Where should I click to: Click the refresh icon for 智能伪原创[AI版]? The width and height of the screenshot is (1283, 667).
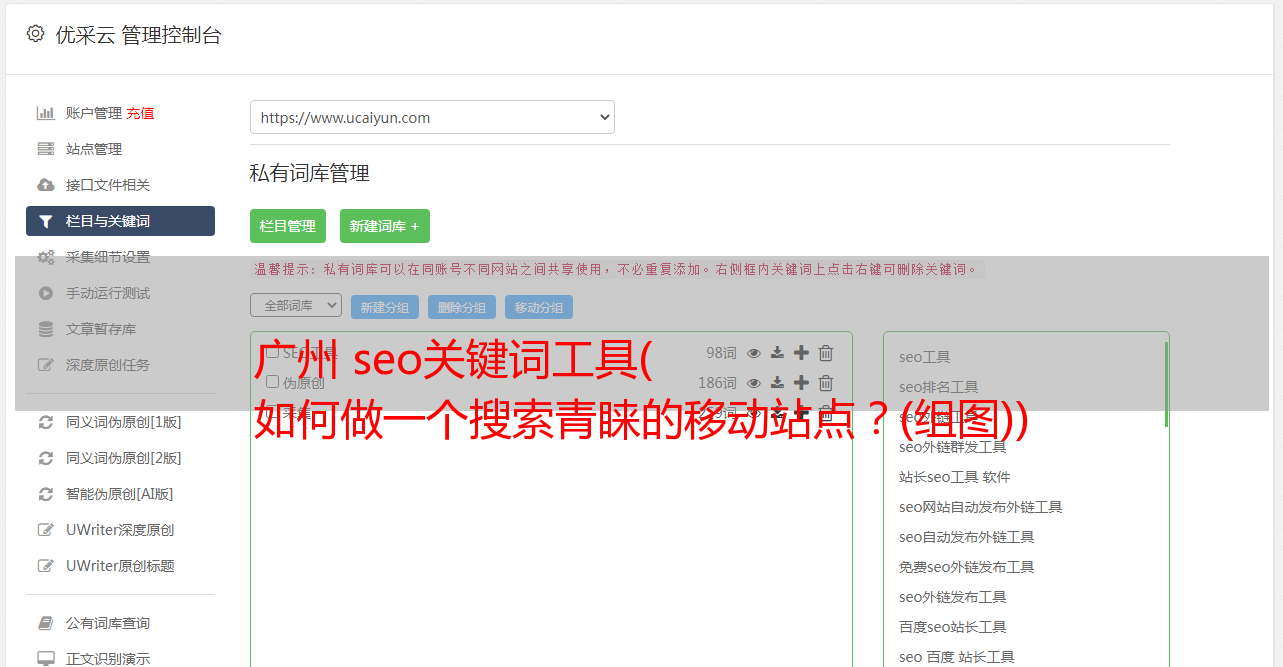(x=45, y=494)
